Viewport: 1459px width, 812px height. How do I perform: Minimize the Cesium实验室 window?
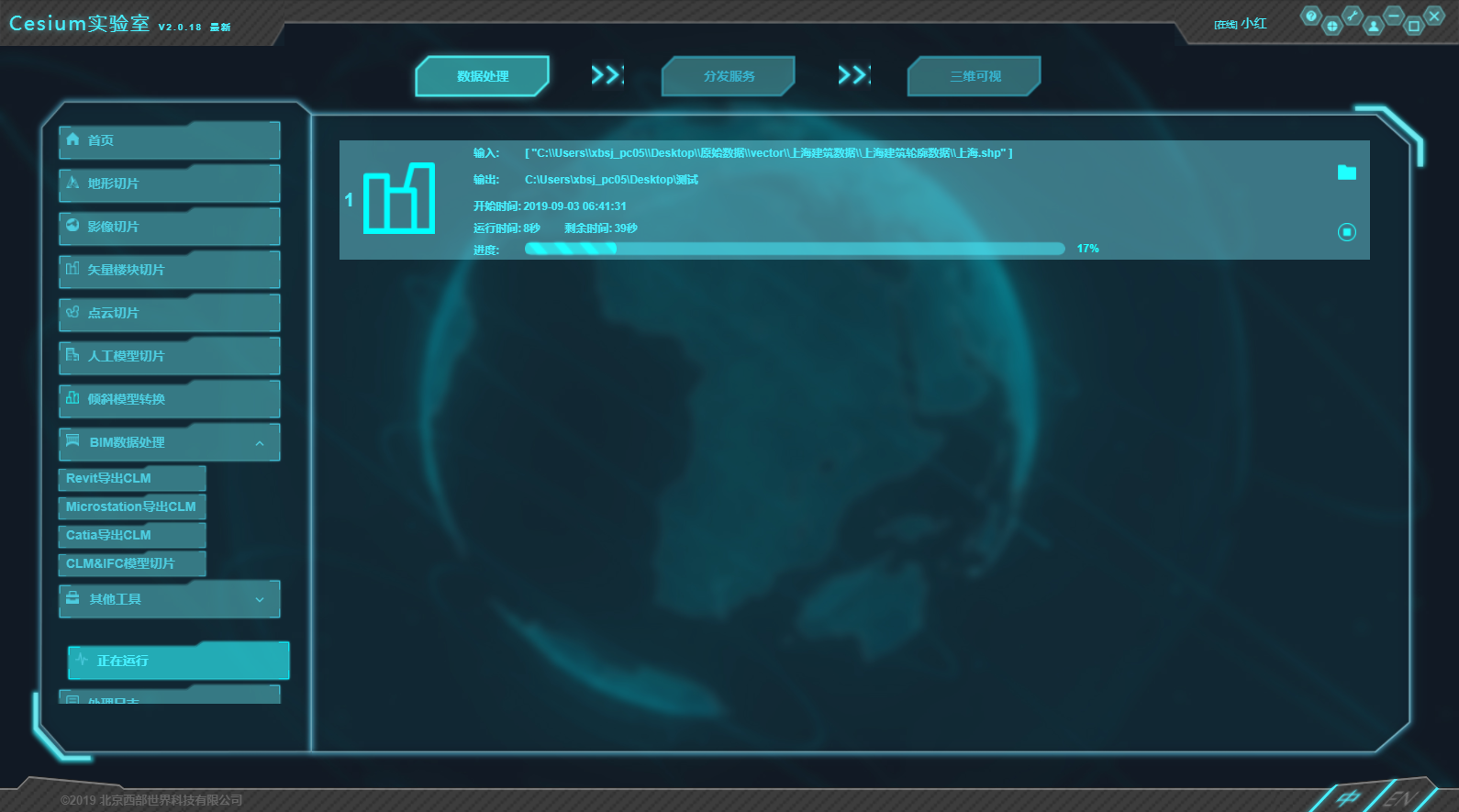coord(1393,16)
